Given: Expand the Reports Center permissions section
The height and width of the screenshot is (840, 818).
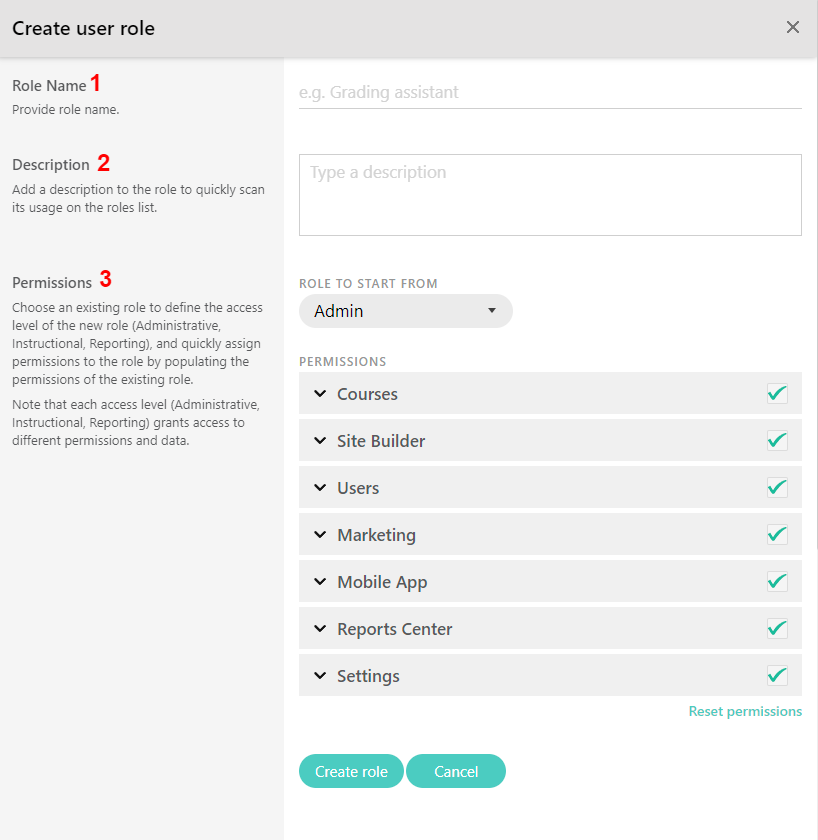Looking at the screenshot, I should click(x=320, y=628).
